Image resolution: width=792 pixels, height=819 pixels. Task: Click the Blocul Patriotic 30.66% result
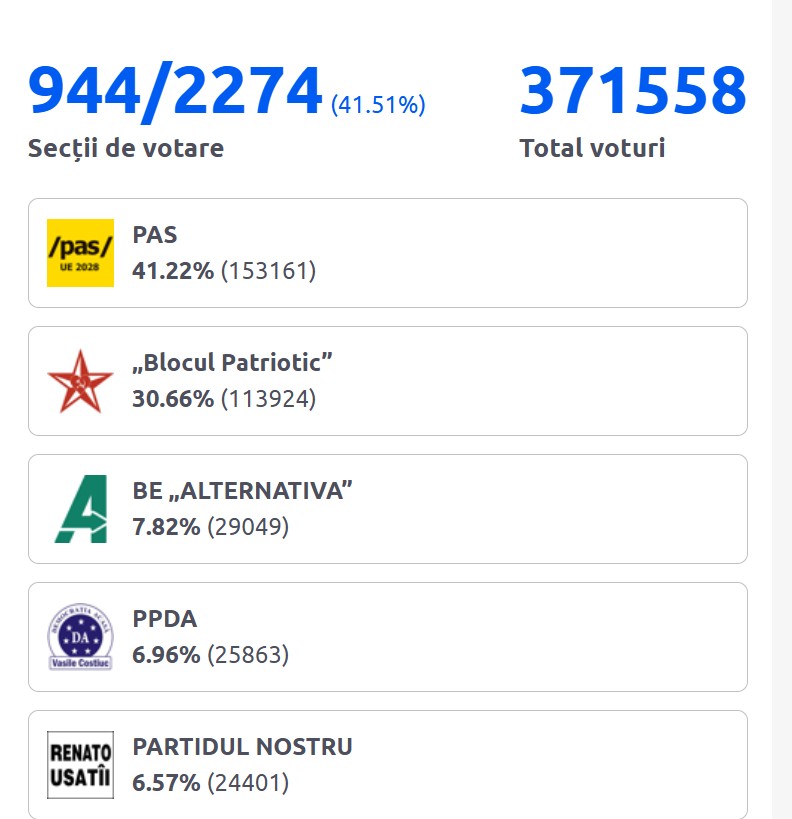173,399
